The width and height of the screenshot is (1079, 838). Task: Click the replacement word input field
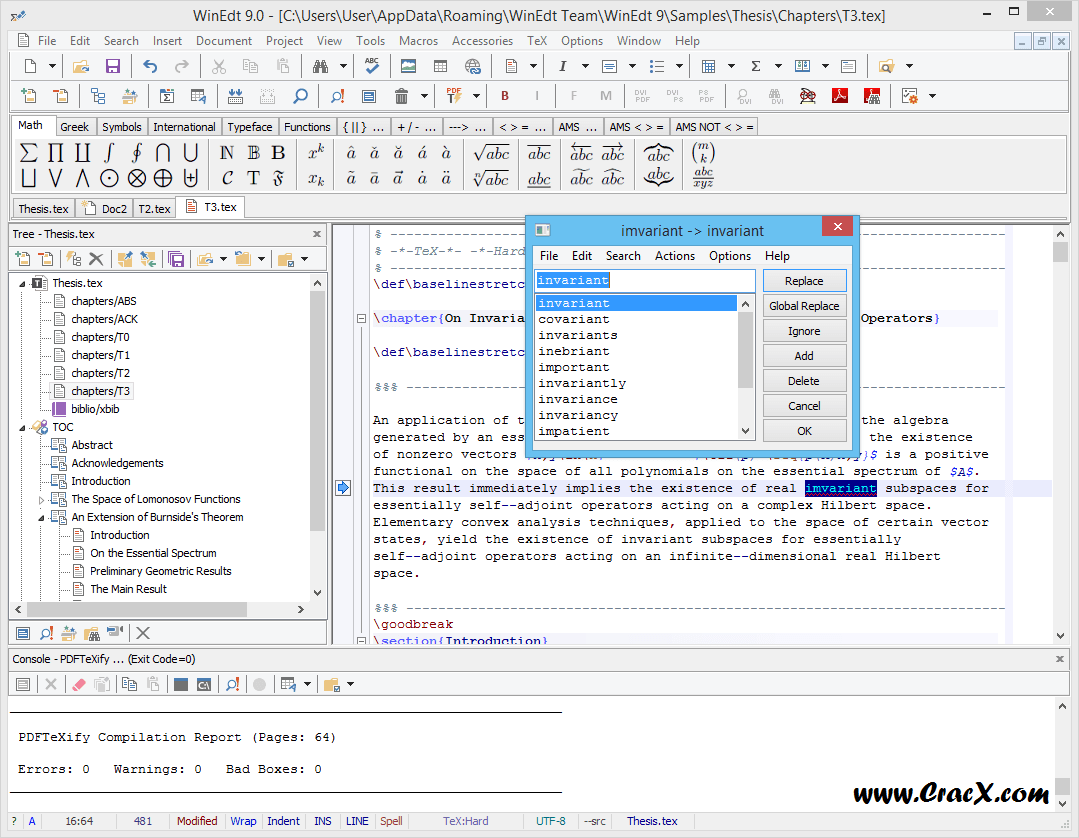point(645,280)
